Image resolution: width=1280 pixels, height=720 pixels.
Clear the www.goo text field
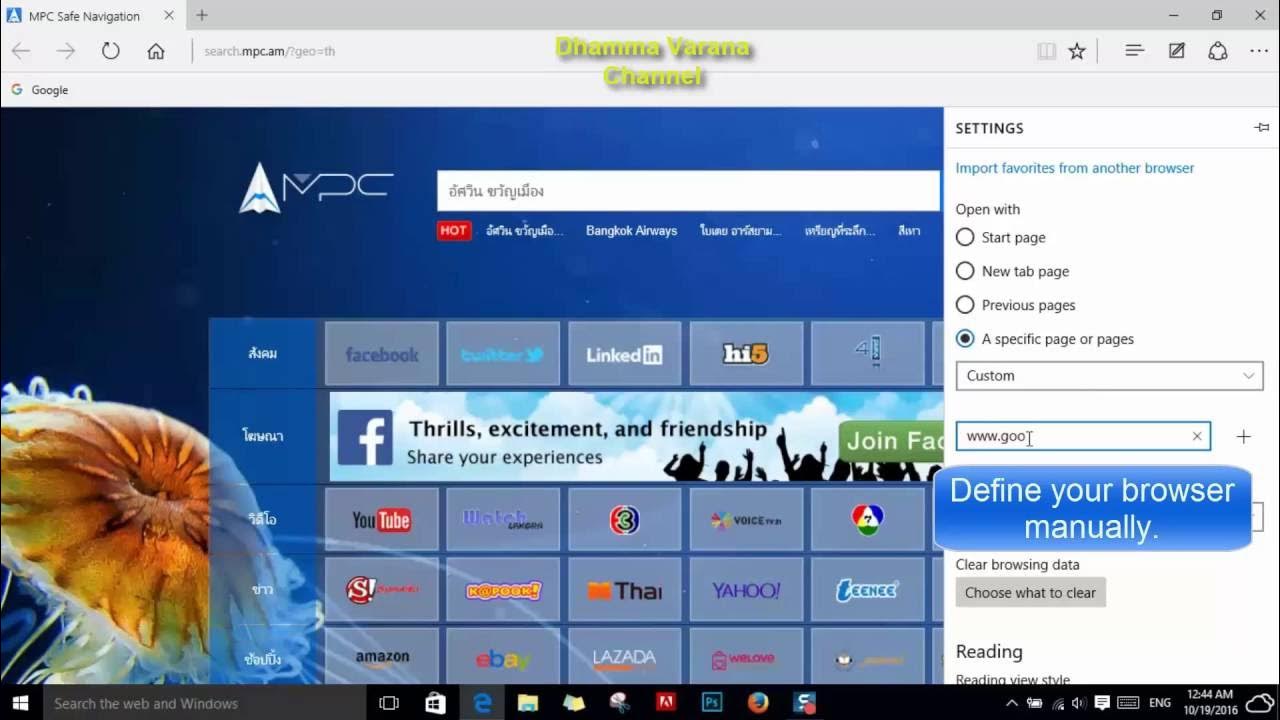(1196, 436)
